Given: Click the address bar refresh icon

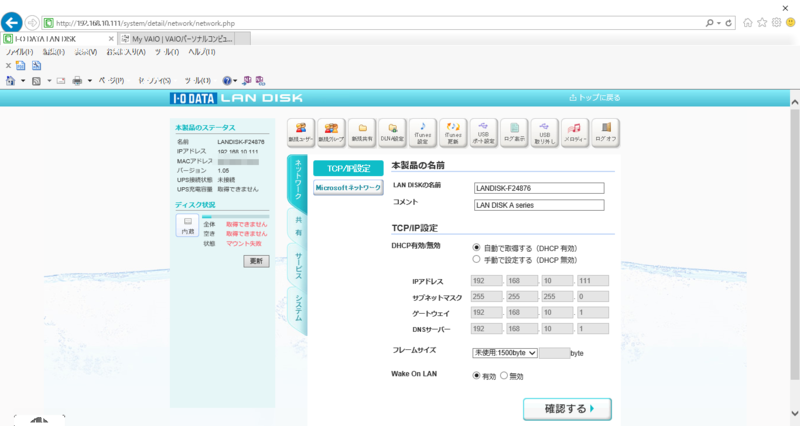Looking at the screenshot, I should point(729,23).
